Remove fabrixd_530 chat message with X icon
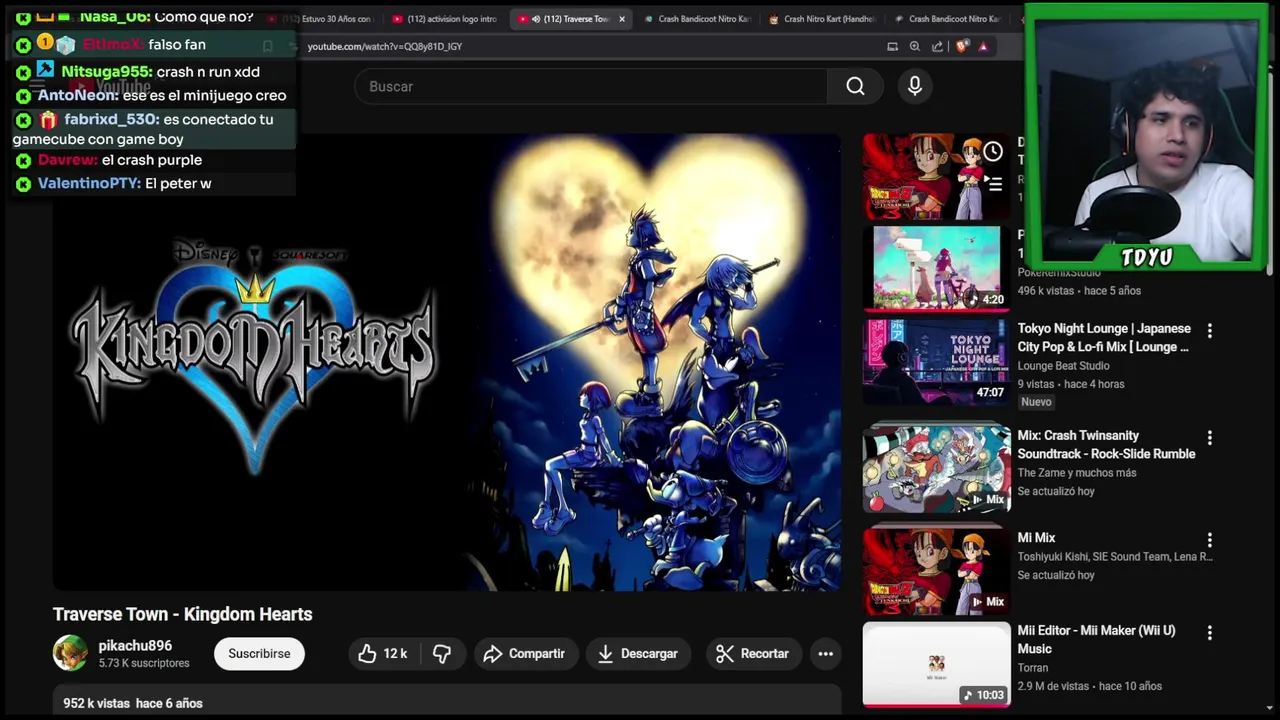This screenshot has height=720, width=1280. tap(23, 120)
